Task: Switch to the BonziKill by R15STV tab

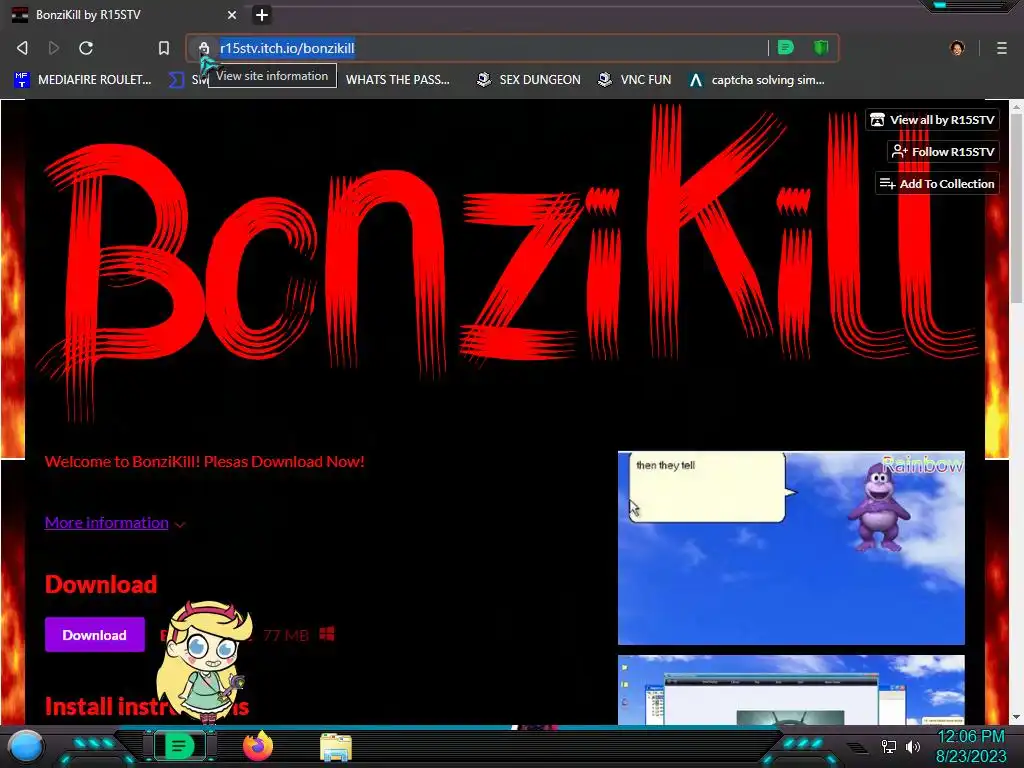Action: click(x=124, y=14)
